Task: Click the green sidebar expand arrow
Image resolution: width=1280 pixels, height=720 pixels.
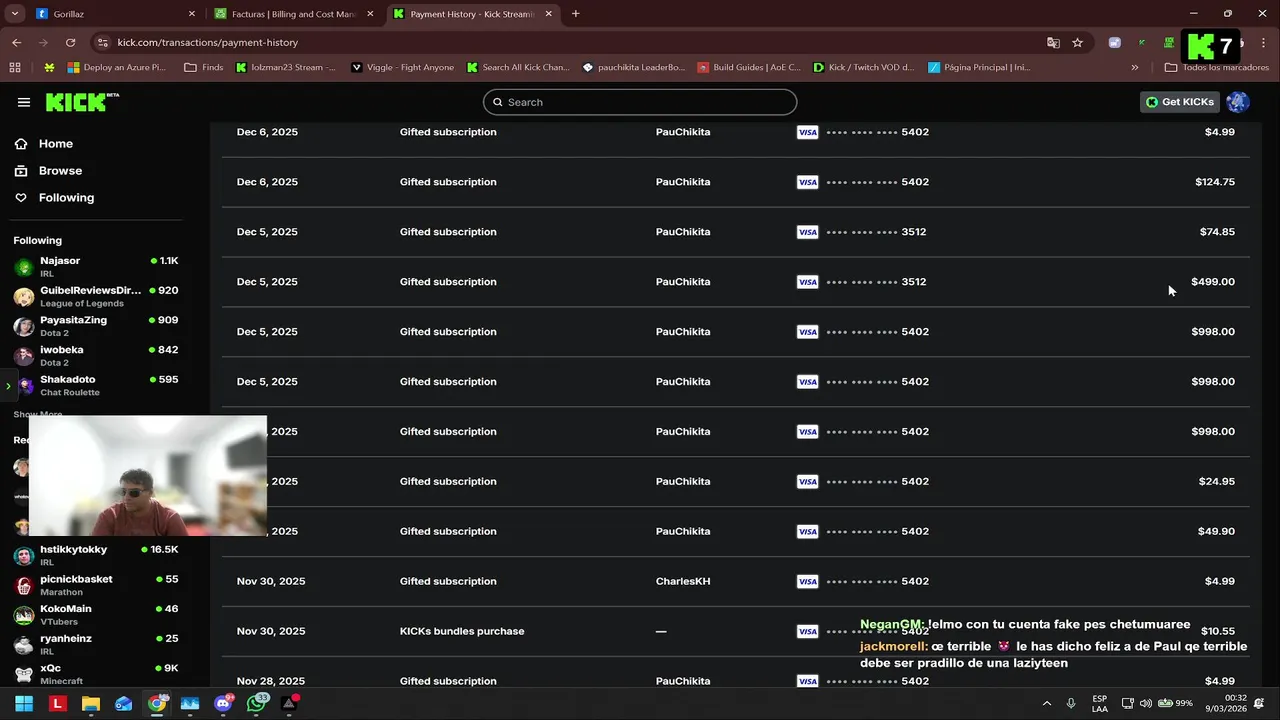Action: tap(8, 386)
